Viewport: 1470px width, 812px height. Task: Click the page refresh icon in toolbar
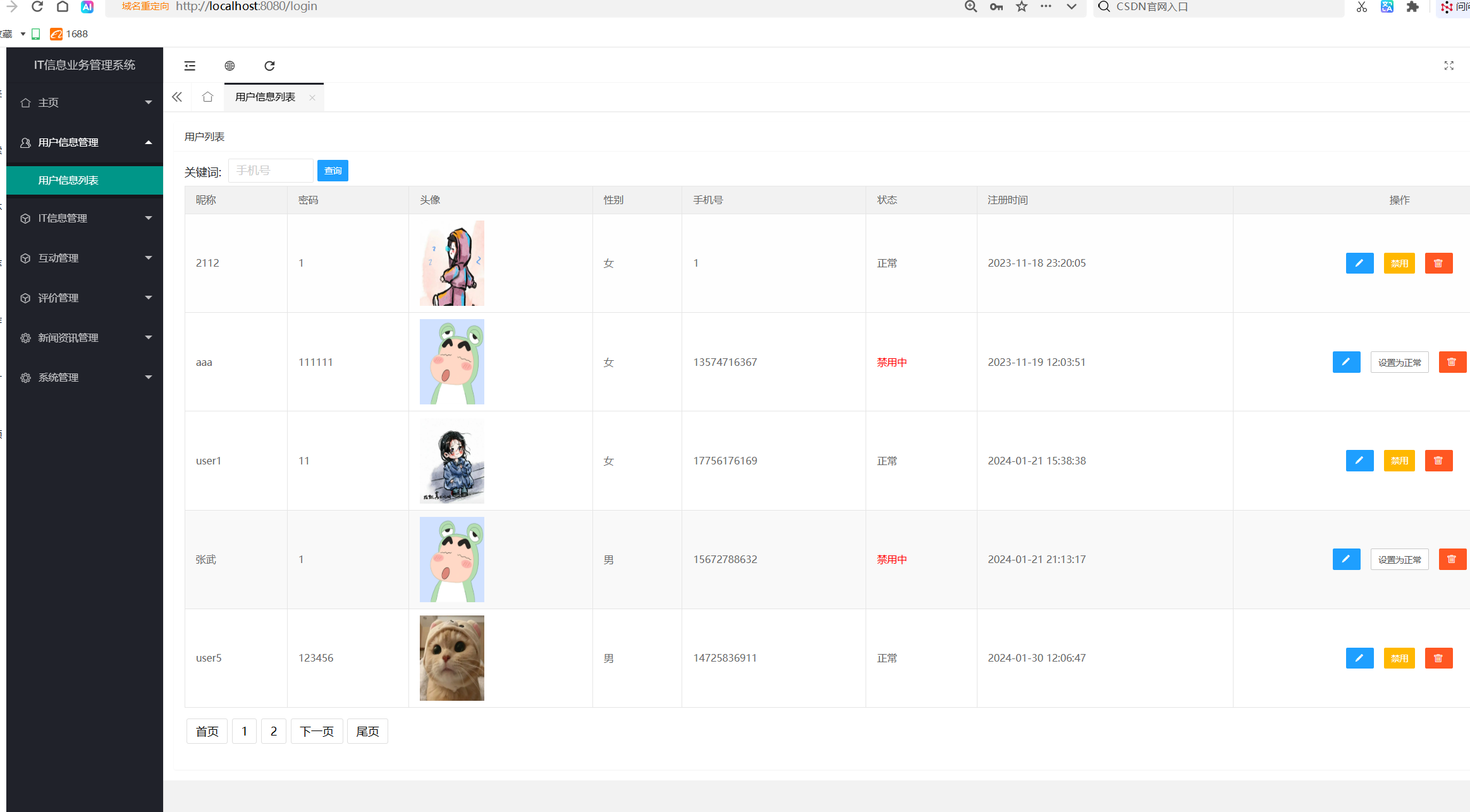coord(269,66)
